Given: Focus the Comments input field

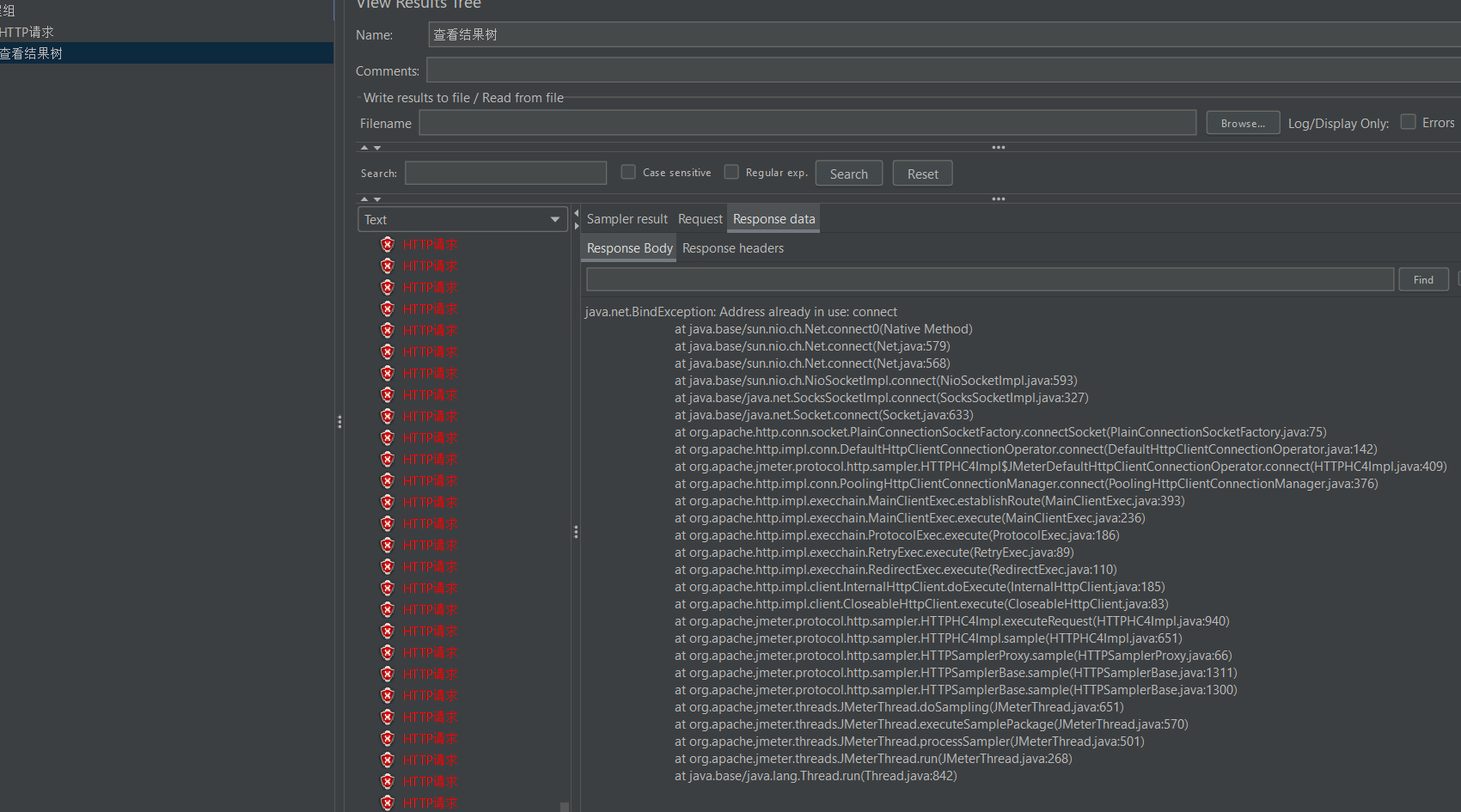Looking at the screenshot, I should coord(944,70).
